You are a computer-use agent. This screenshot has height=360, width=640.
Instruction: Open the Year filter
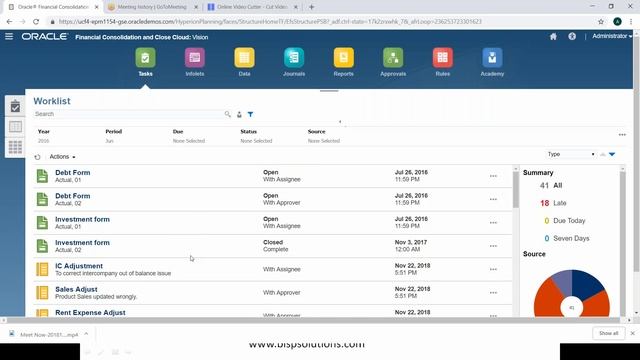click(44, 136)
